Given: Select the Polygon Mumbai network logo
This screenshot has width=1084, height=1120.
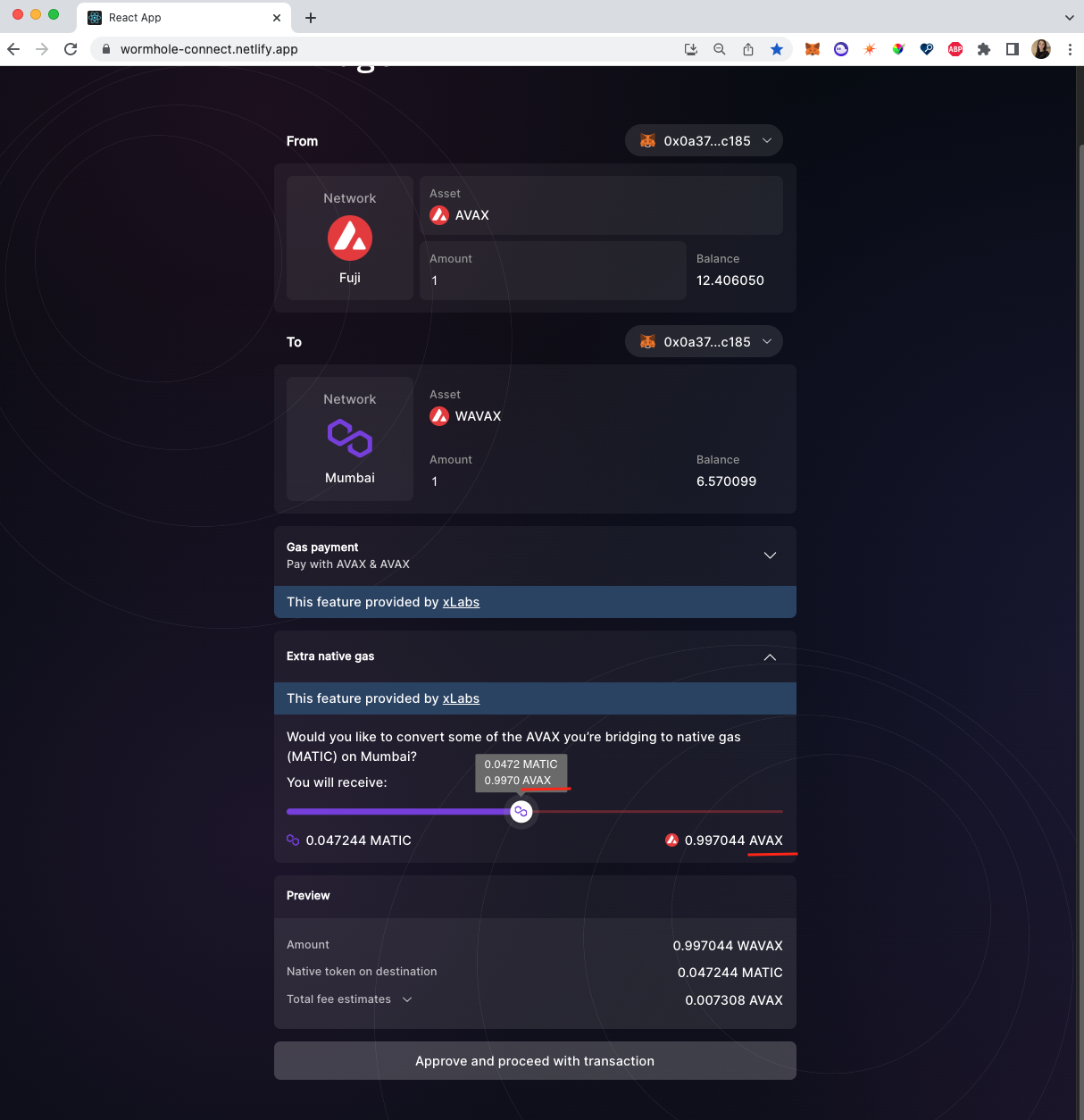Looking at the screenshot, I should [x=349, y=439].
